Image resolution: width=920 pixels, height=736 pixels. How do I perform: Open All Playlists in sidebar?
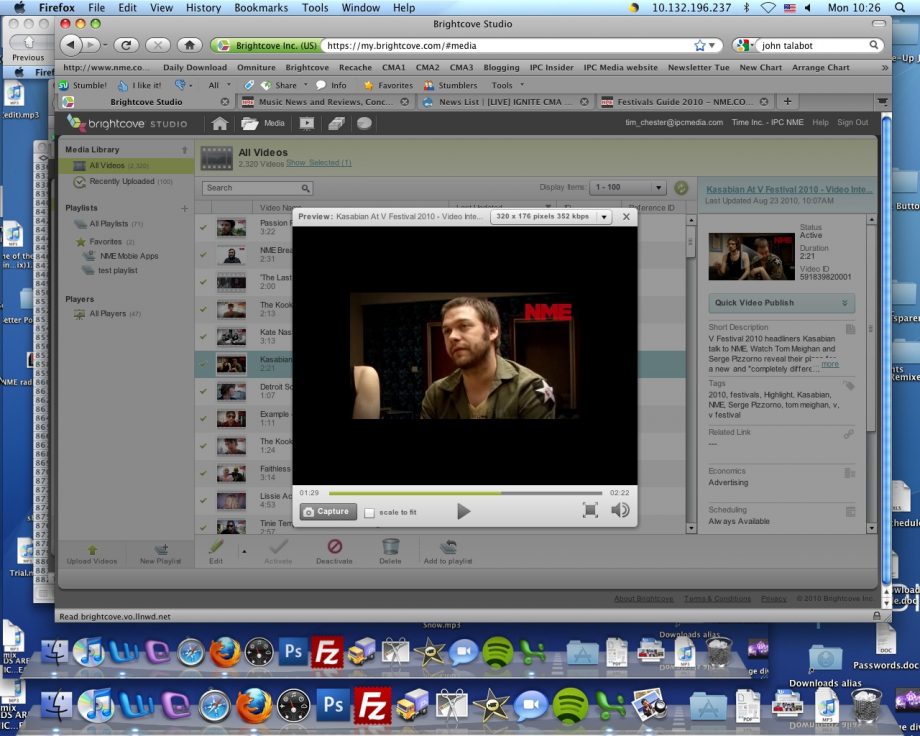tap(109, 224)
